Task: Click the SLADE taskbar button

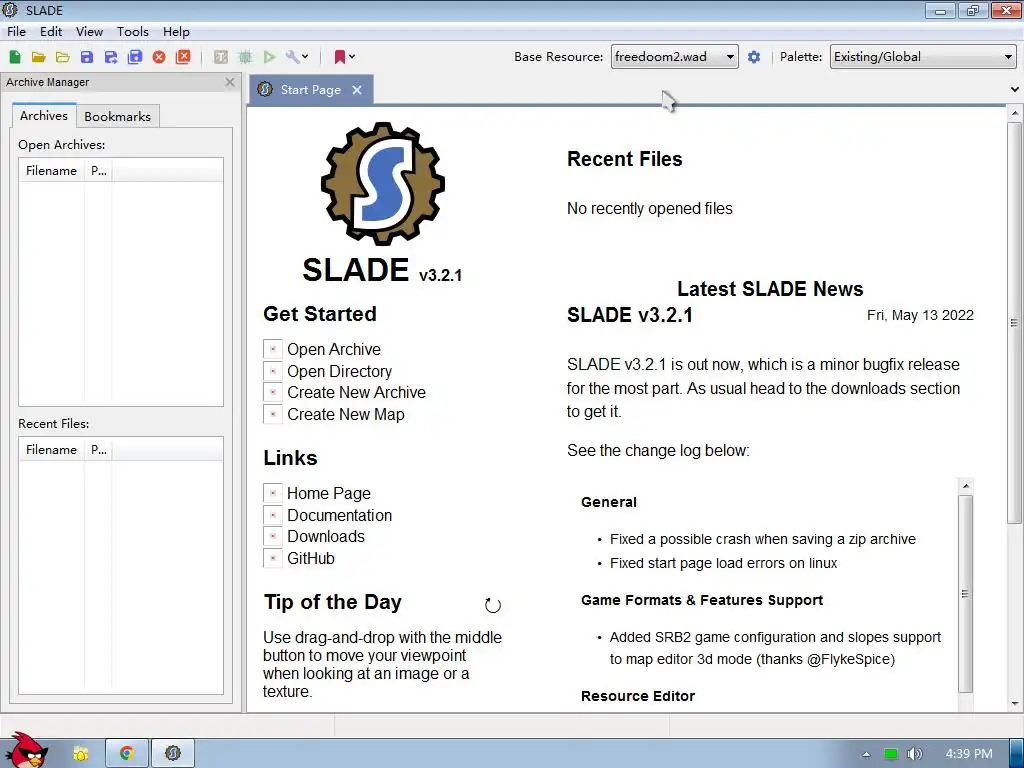Action: tap(173, 754)
